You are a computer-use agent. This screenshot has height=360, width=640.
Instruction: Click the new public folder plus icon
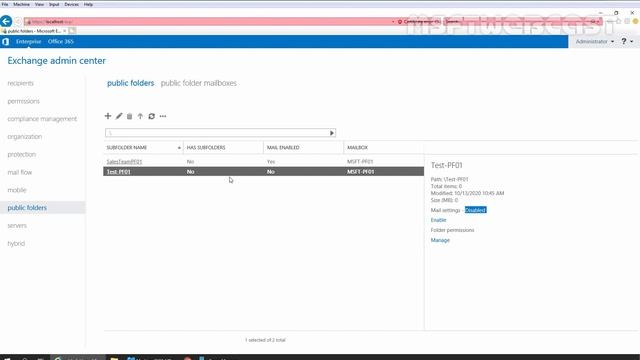pyautogui.click(x=108, y=116)
